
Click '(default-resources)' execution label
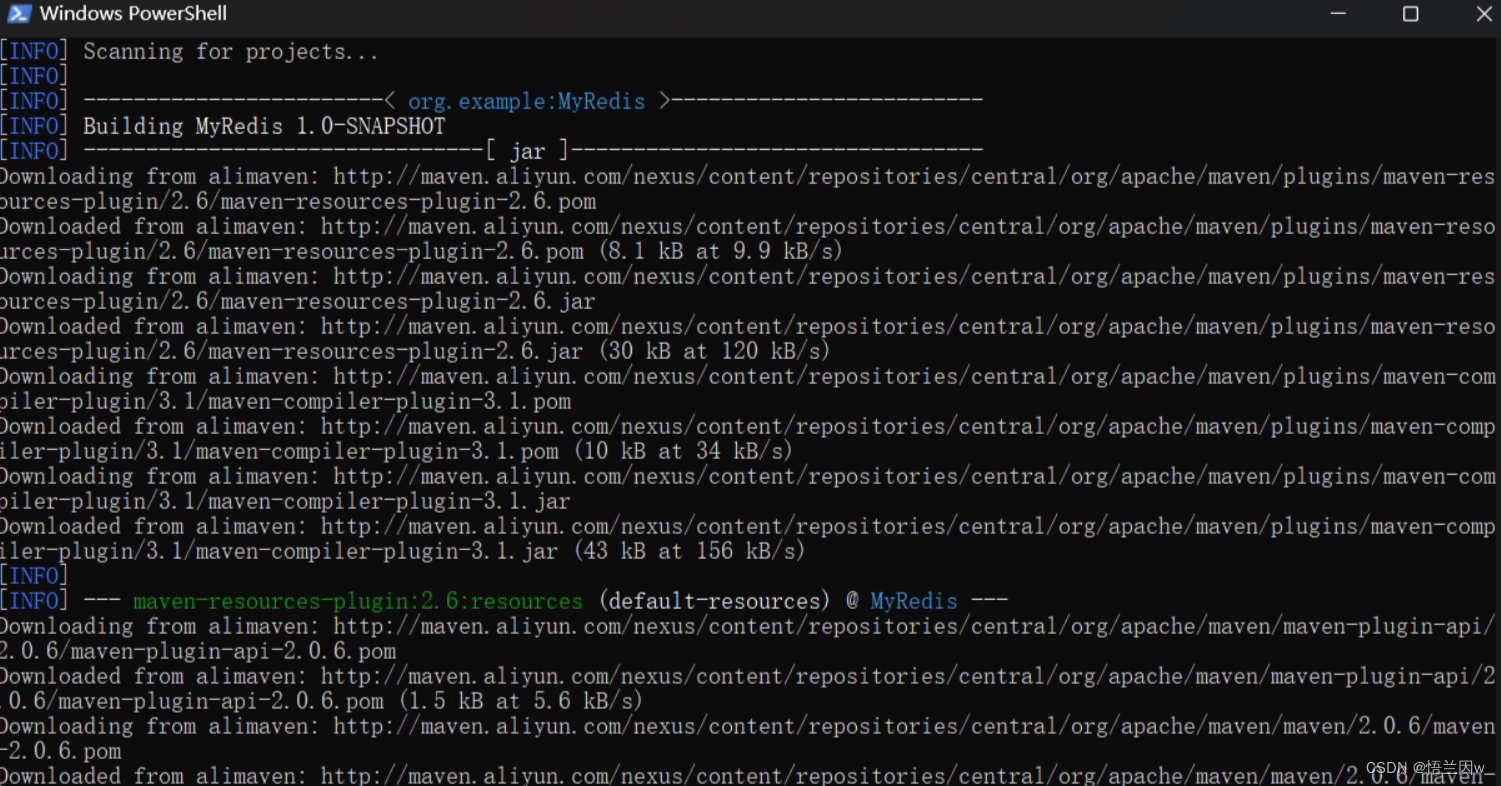(714, 602)
